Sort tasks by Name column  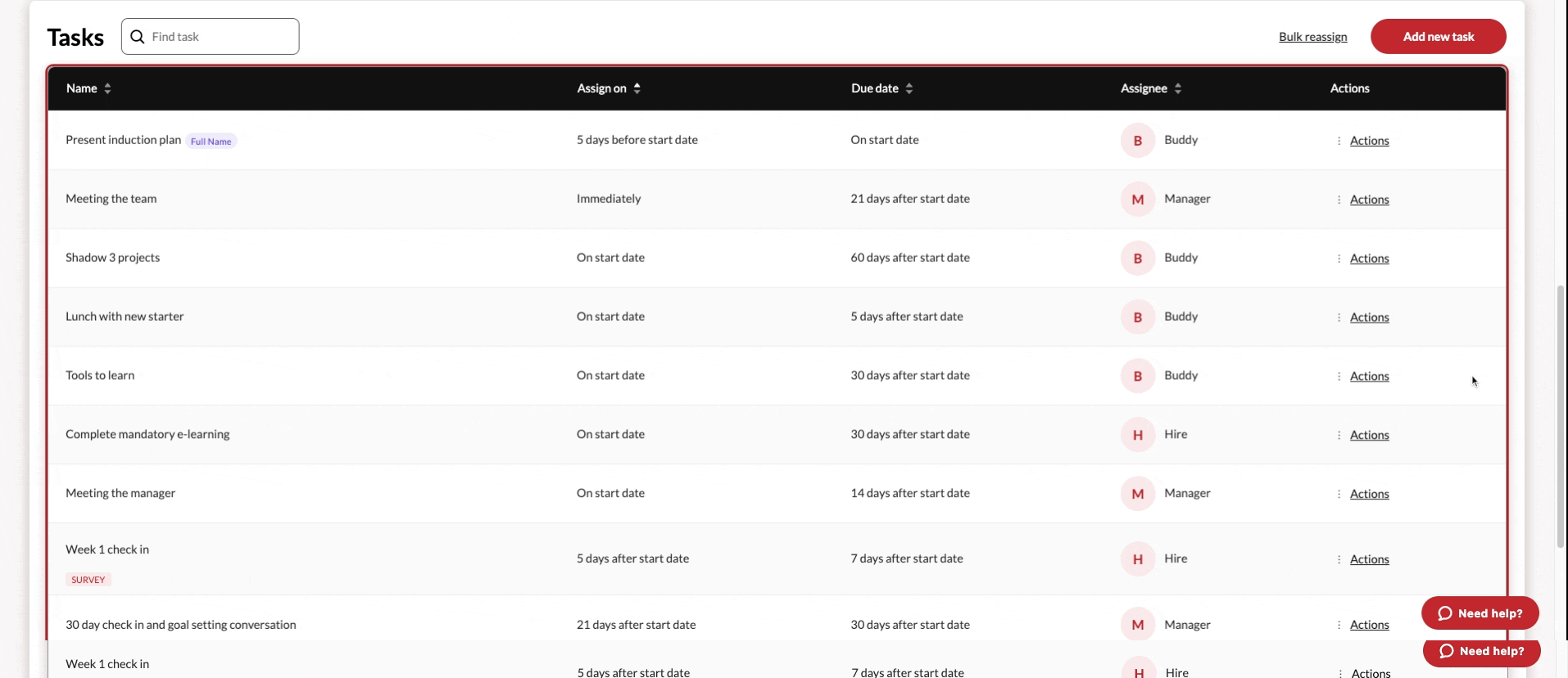point(107,88)
